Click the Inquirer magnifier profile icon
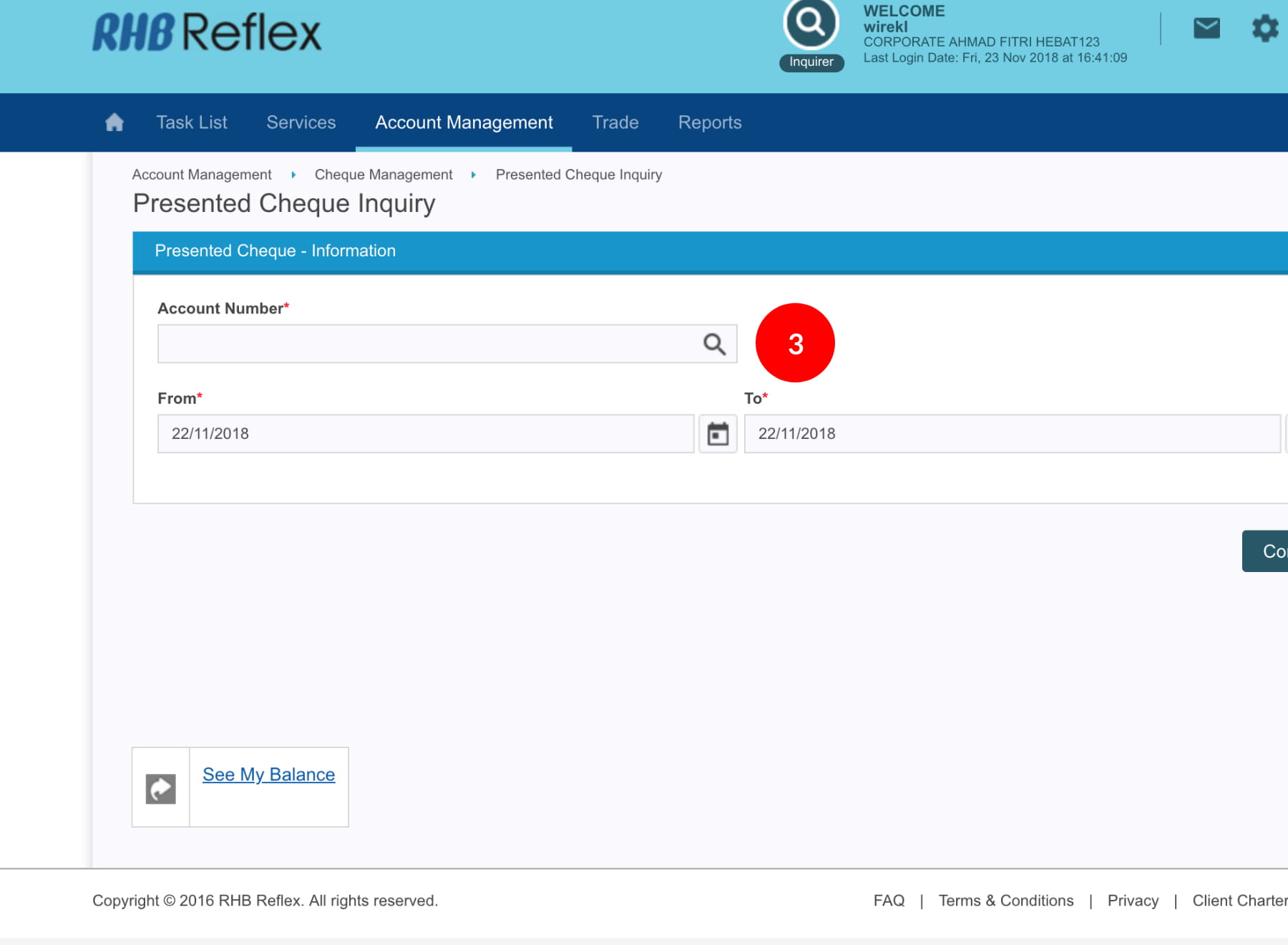 [x=811, y=25]
